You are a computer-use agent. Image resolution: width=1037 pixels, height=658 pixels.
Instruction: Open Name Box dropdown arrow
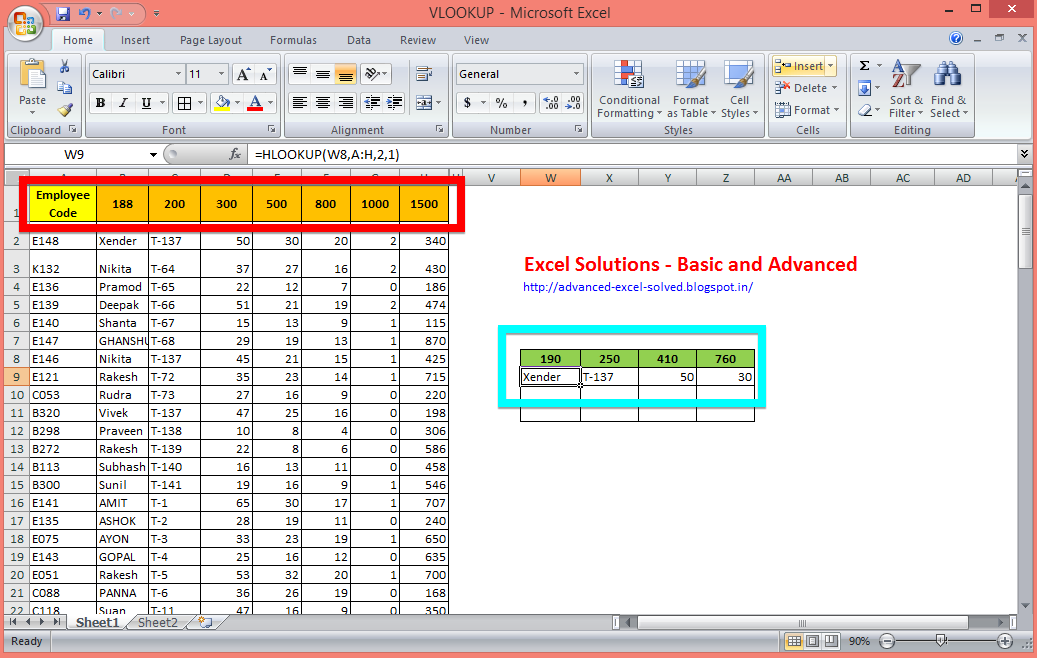coord(153,155)
